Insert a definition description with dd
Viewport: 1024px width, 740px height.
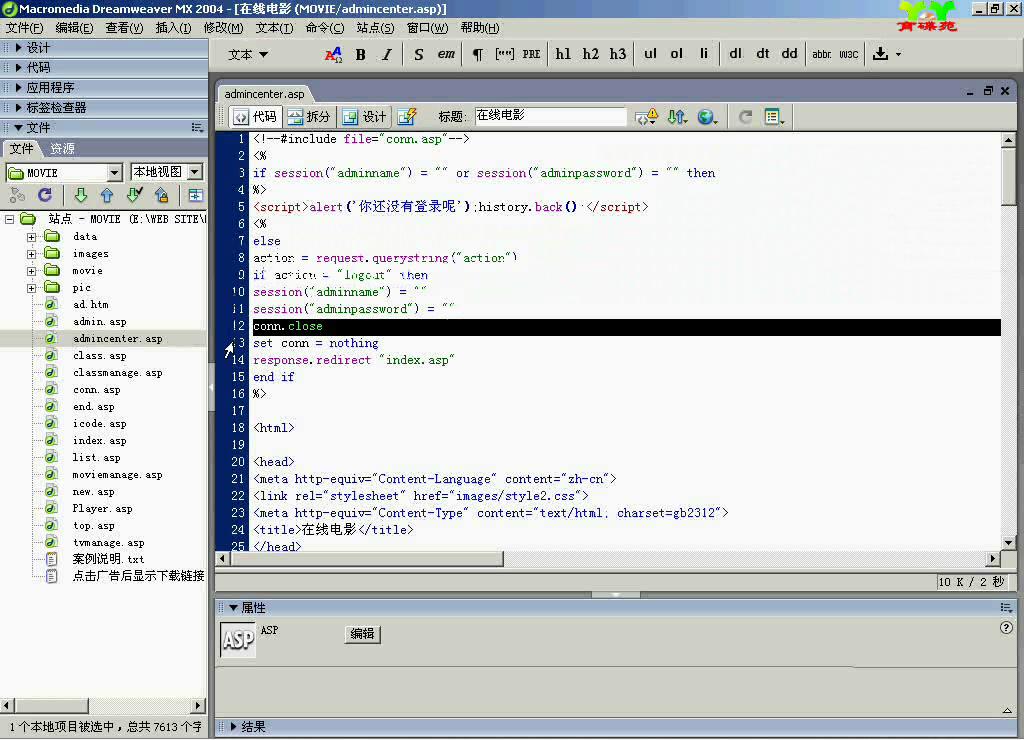(789, 54)
